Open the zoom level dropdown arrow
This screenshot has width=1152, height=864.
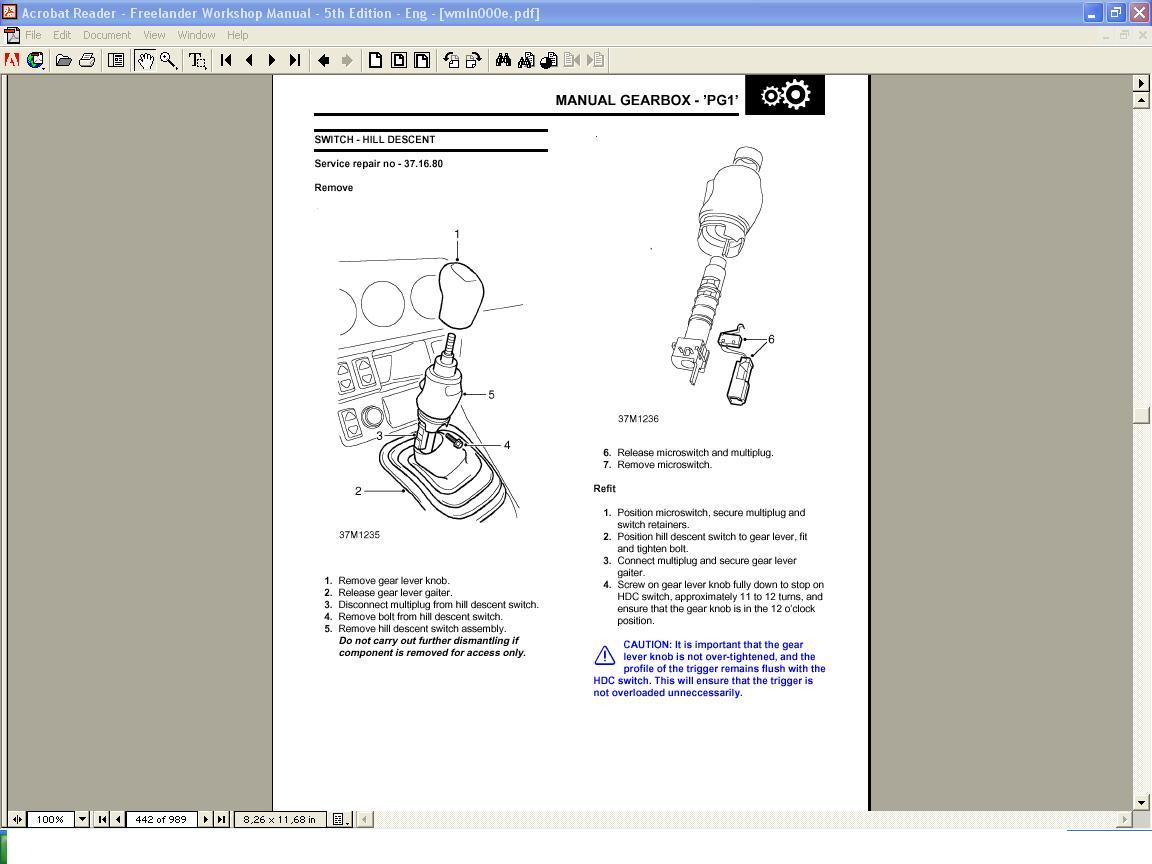[82, 819]
